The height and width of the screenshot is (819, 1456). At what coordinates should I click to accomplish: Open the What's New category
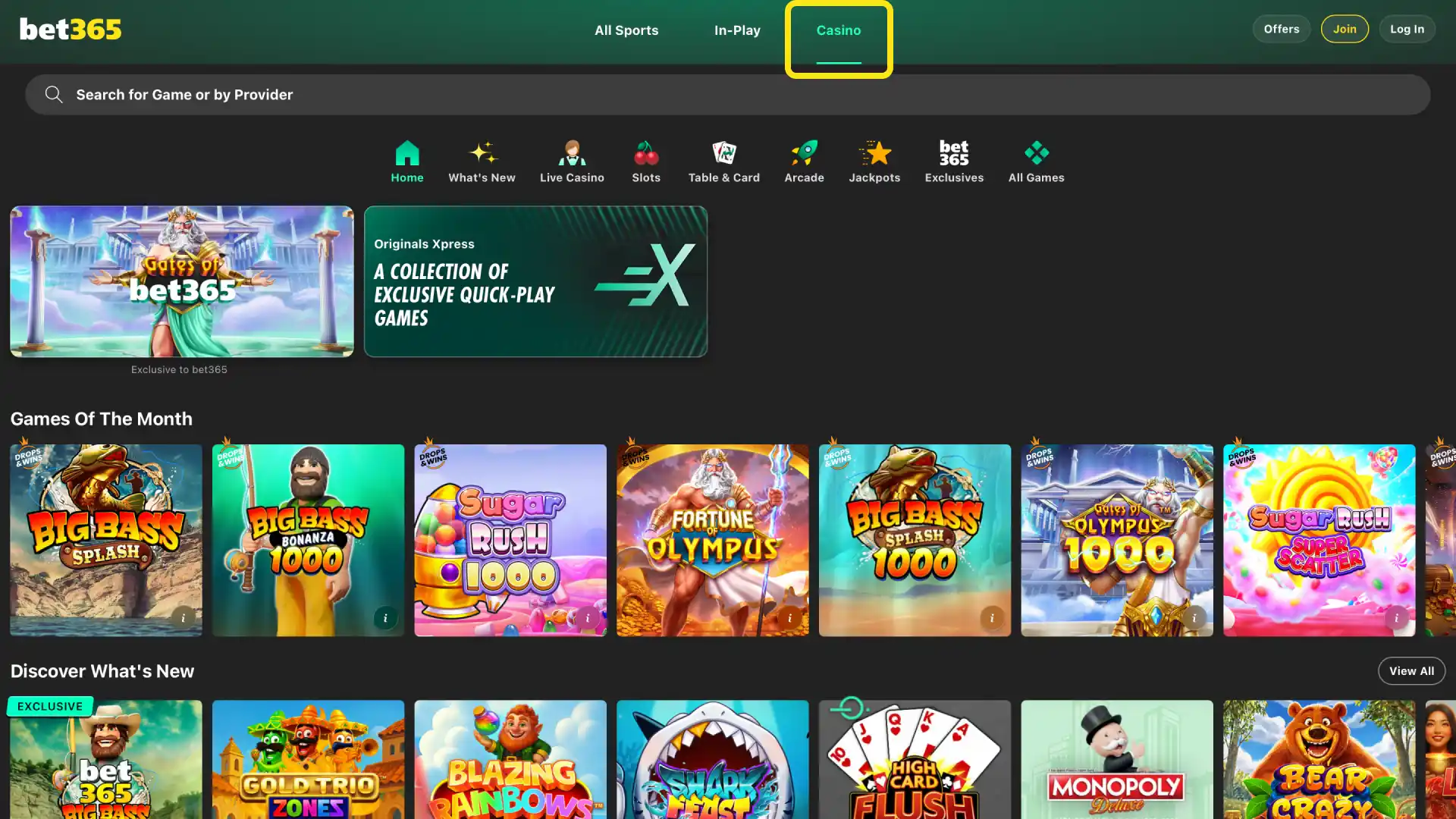482,162
